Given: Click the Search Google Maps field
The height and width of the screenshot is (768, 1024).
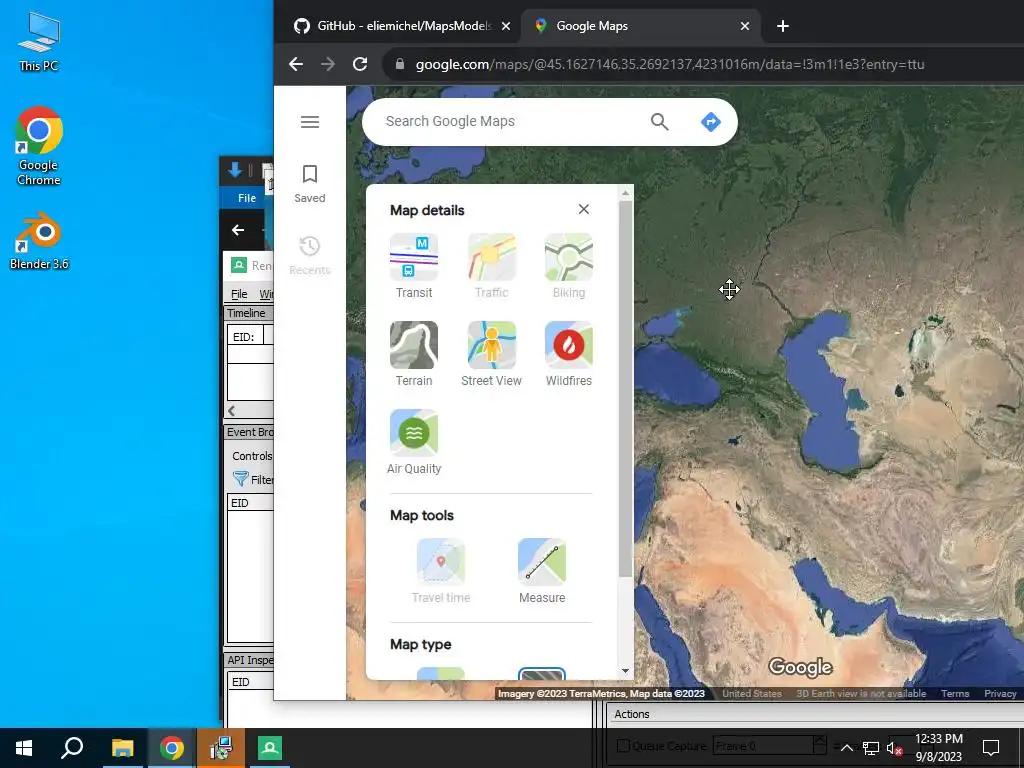Looking at the screenshot, I should click(x=509, y=121).
